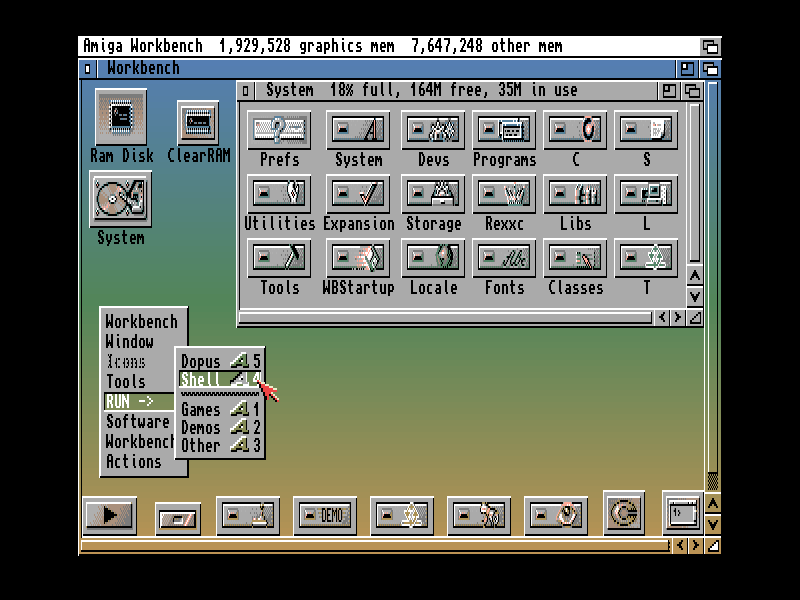Open the Utilities drawer
800x600 pixels.
click(279, 193)
